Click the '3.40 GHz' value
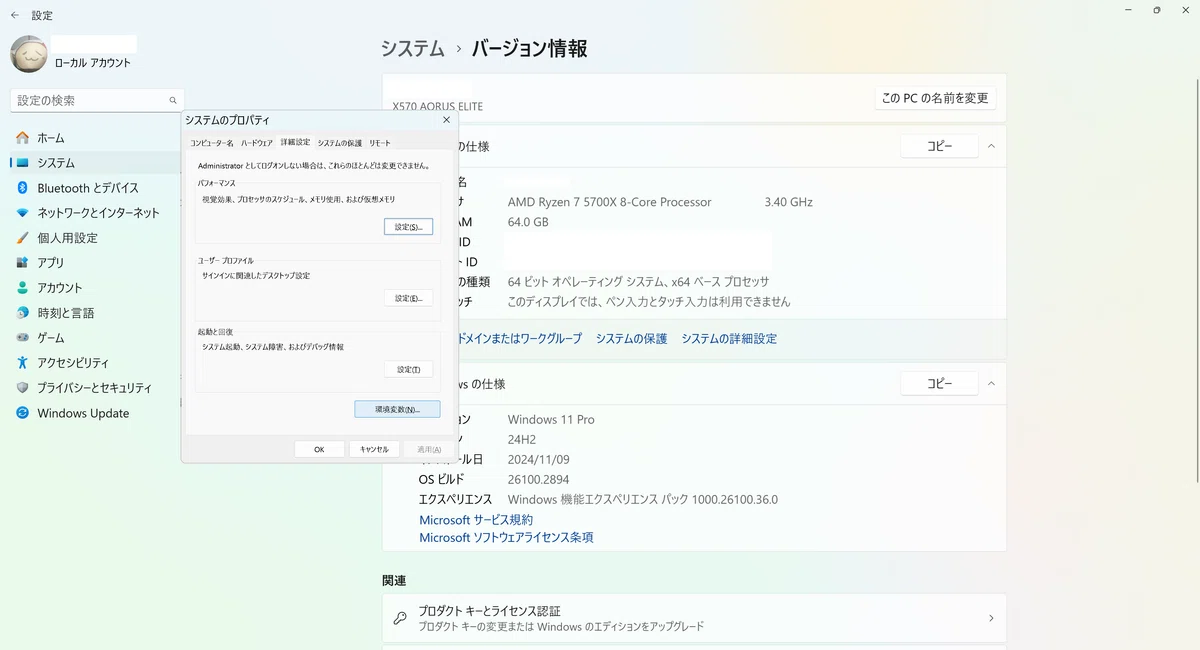This screenshot has height=650, width=1200. point(789,202)
